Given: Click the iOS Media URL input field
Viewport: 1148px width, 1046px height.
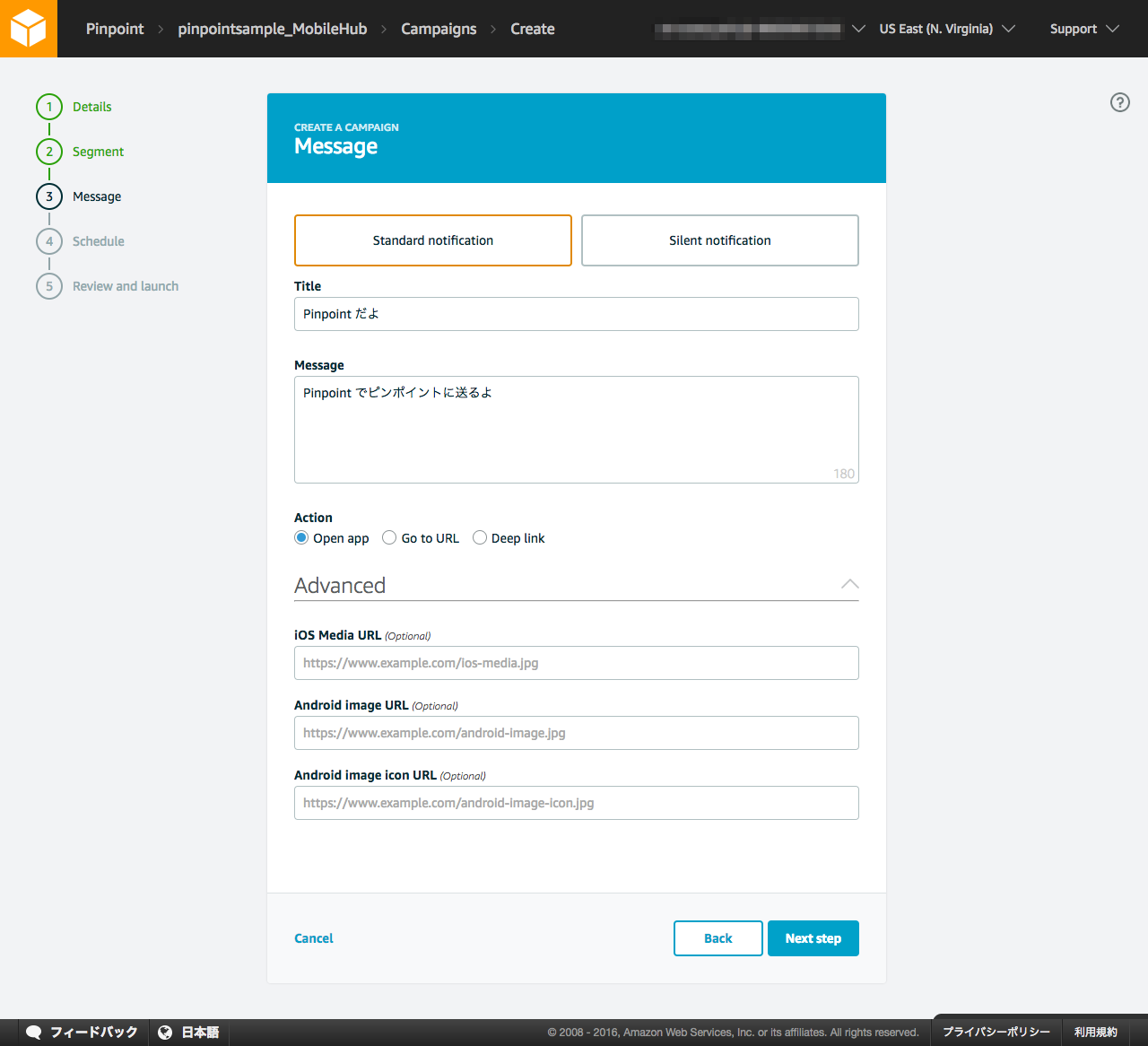Looking at the screenshot, I should pos(576,663).
